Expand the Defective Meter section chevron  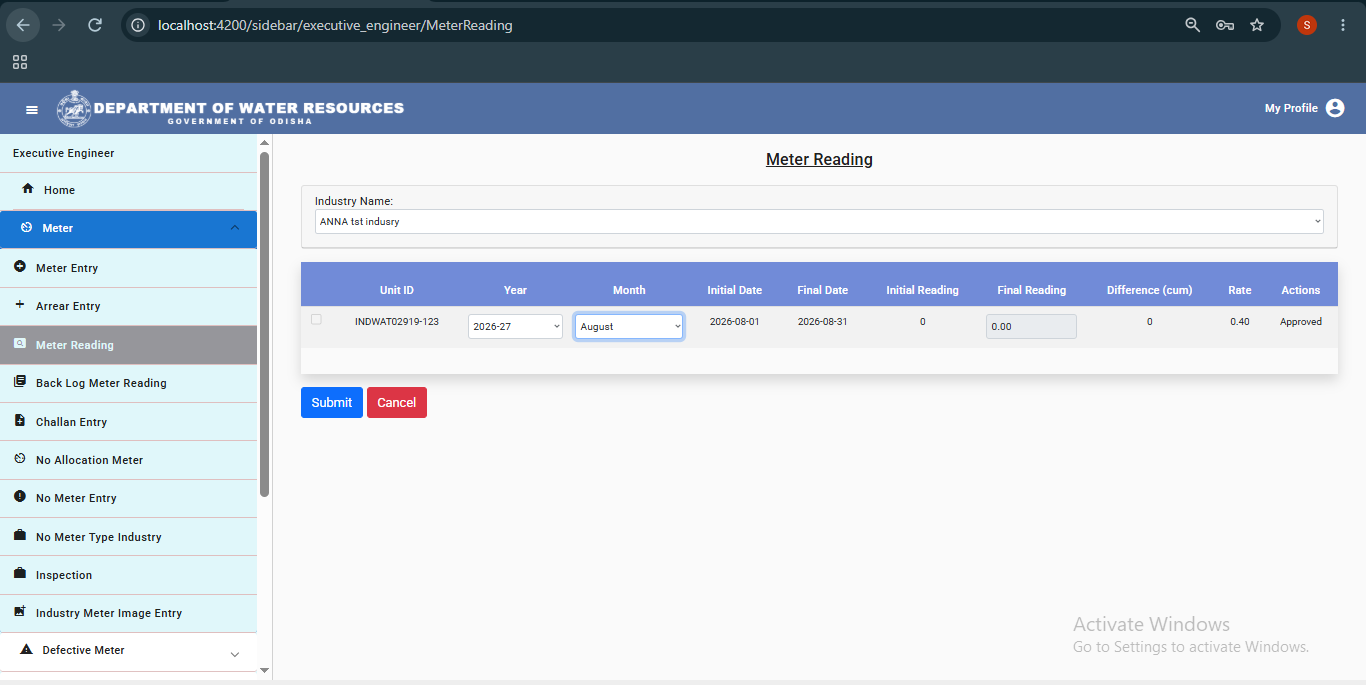(235, 654)
